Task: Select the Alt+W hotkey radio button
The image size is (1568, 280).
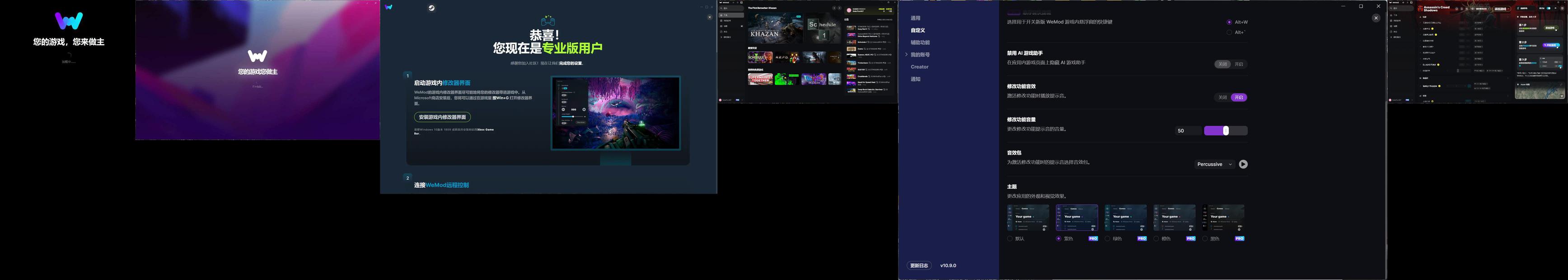Action: click(1229, 22)
